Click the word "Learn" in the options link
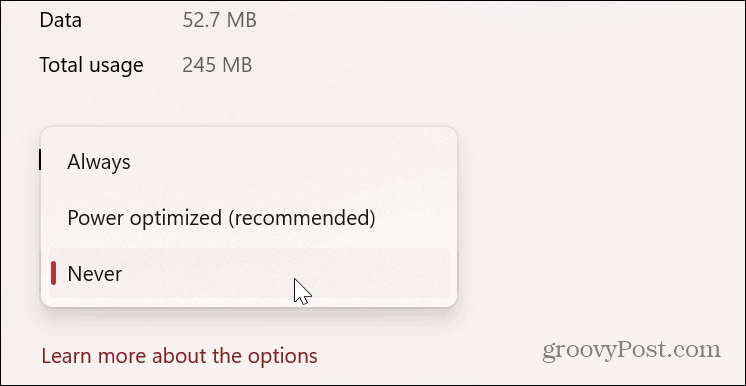The image size is (746, 386). click(64, 356)
